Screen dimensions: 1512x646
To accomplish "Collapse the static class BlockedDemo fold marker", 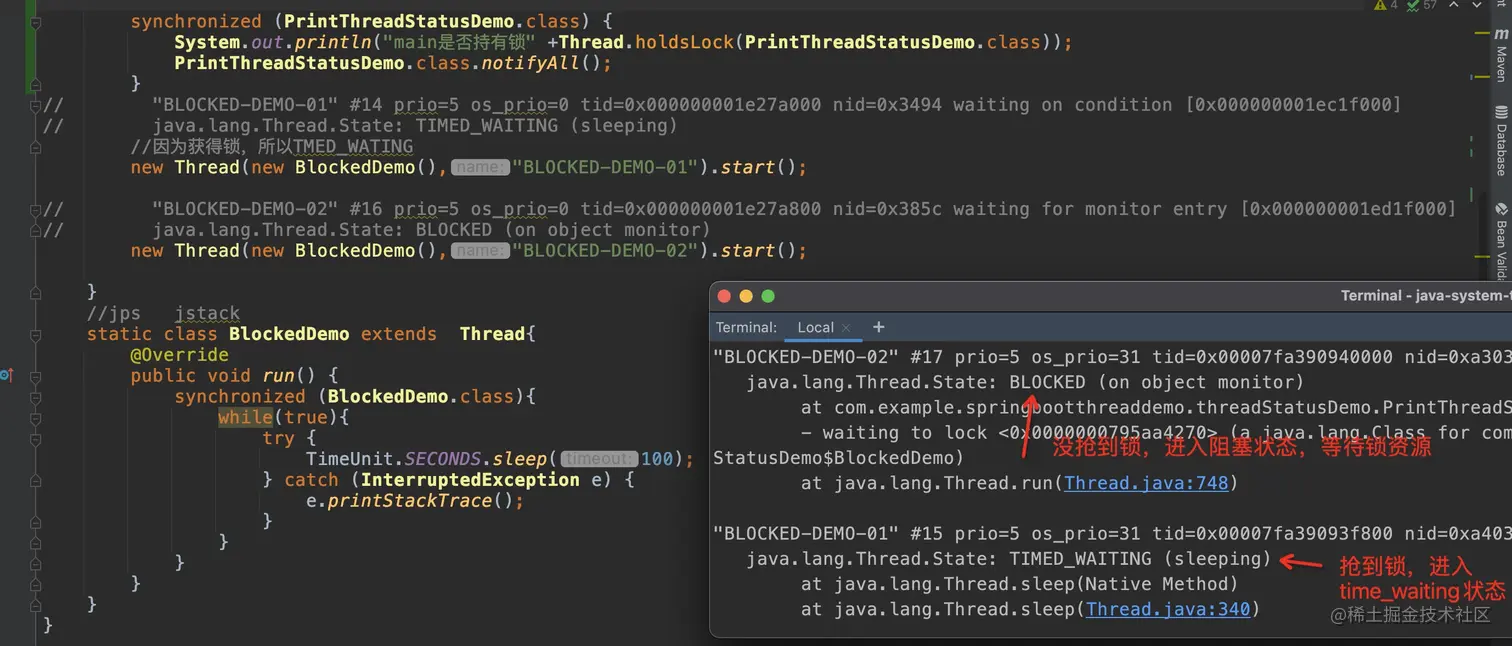I will tap(36, 334).
